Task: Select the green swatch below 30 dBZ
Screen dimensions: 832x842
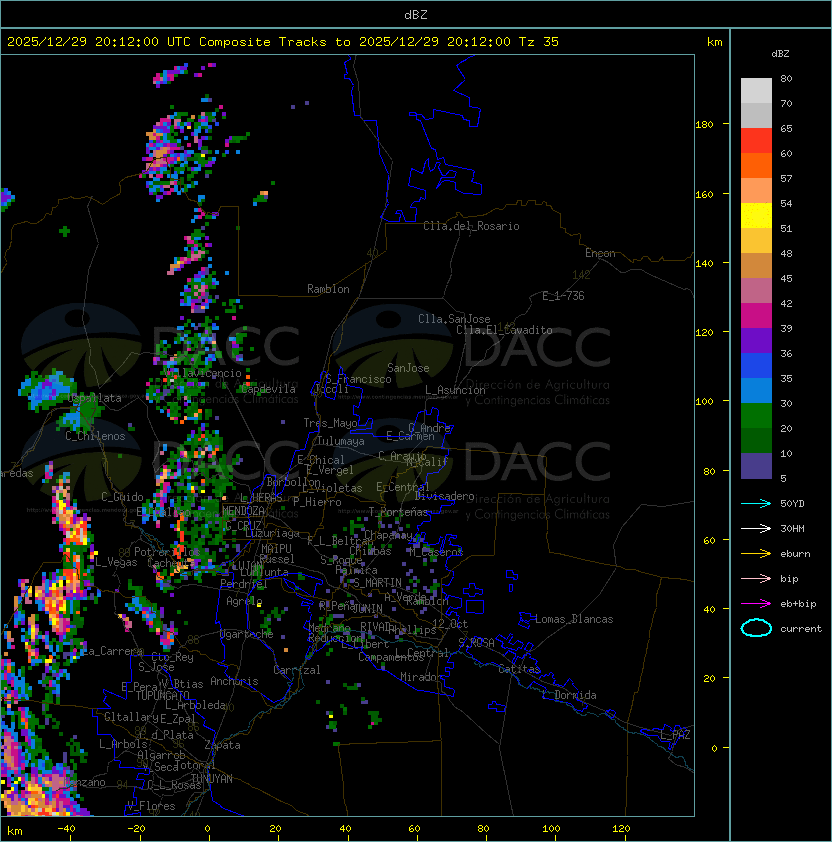Action: [756, 416]
